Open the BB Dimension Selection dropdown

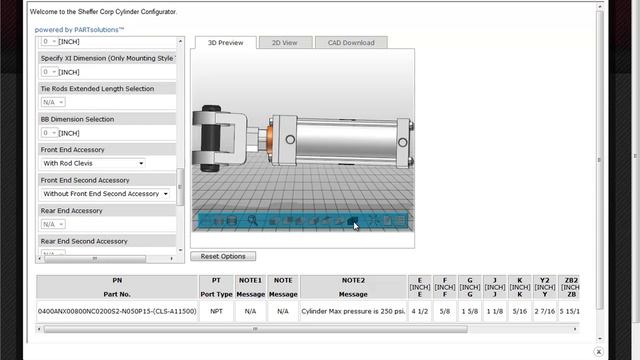point(49,133)
